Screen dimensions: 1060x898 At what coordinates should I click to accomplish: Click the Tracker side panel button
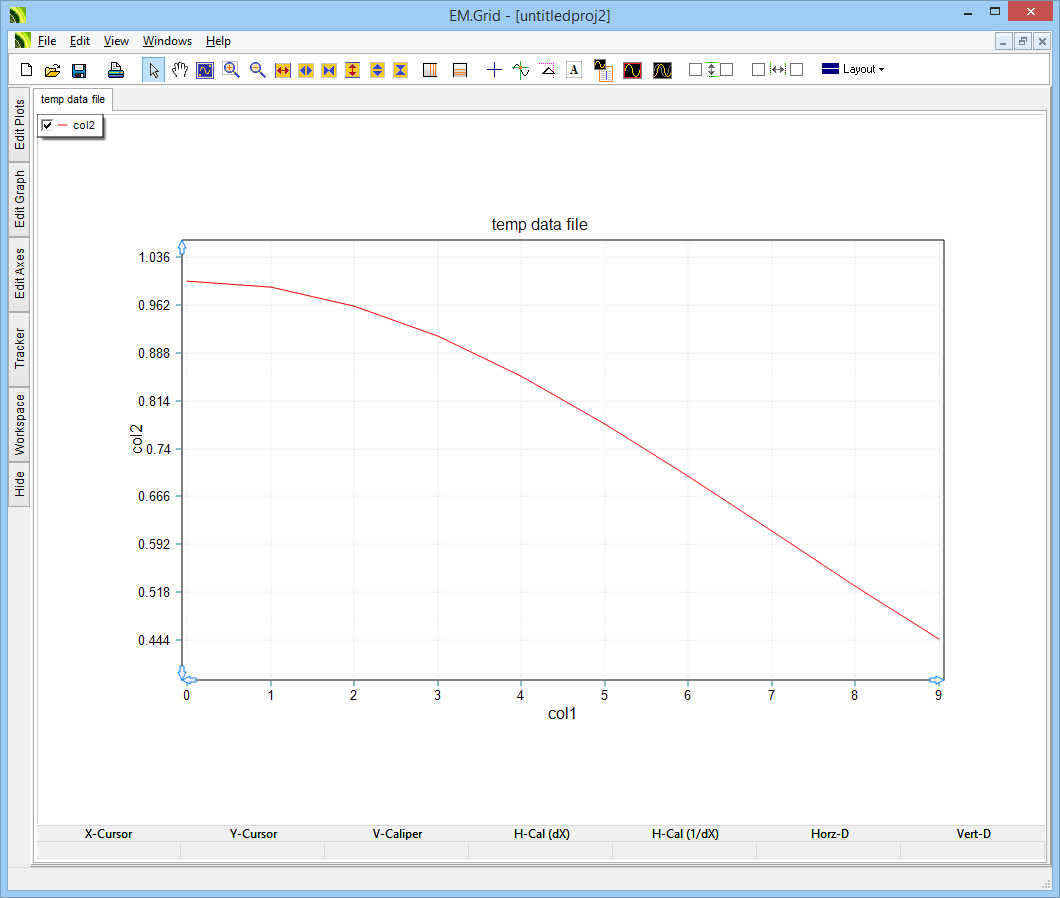[x=20, y=349]
